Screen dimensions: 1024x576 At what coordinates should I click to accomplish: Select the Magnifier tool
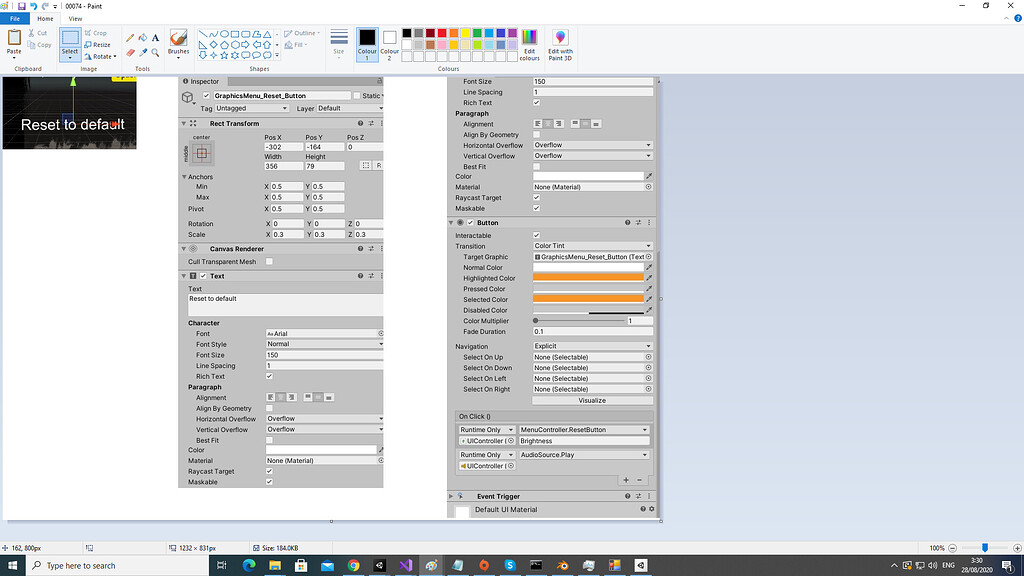click(154, 52)
